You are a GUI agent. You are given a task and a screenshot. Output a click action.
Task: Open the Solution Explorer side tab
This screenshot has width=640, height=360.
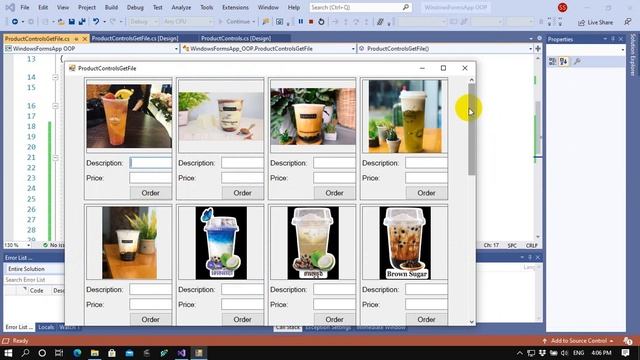[x=633, y=55]
